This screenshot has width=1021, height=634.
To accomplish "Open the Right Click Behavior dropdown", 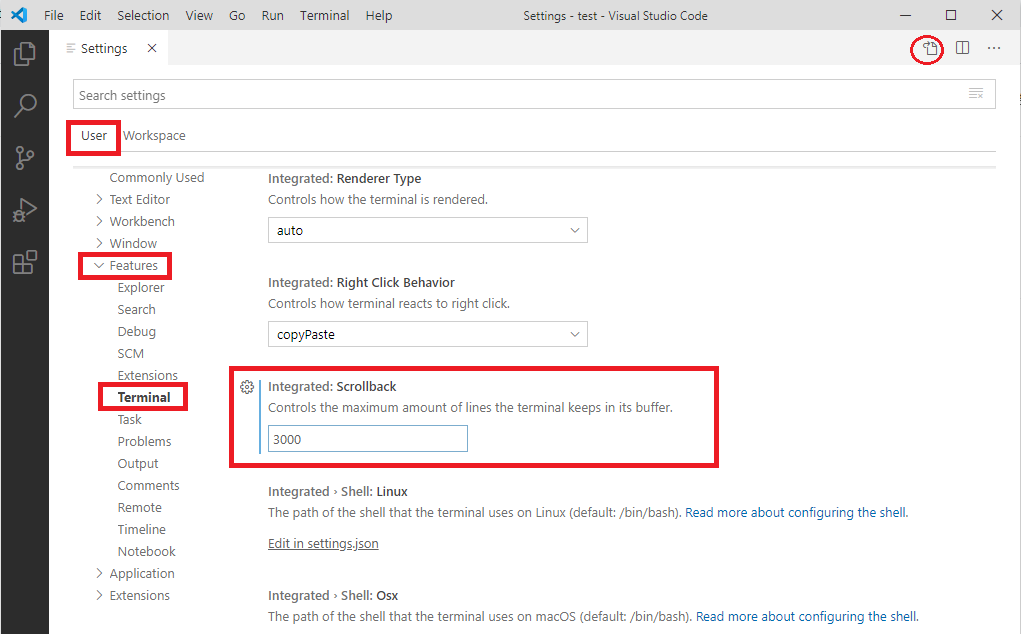I will [428, 335].
